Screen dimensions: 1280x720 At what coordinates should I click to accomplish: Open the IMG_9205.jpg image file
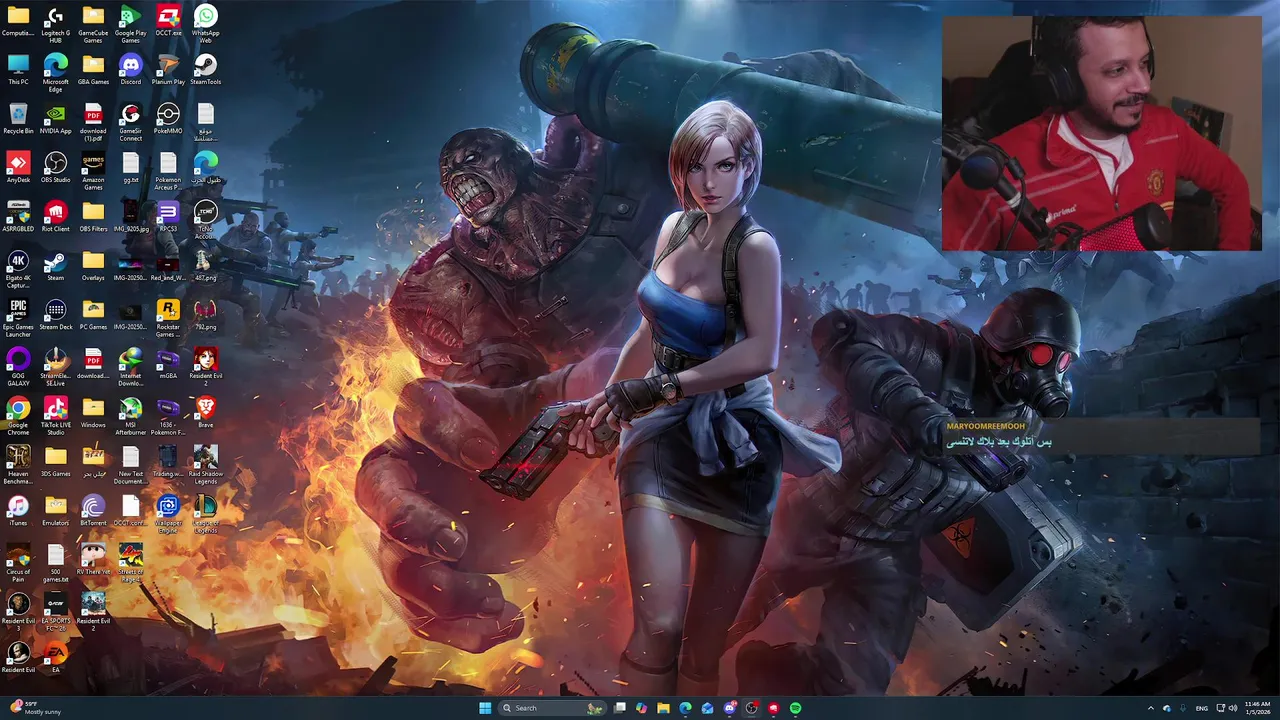point(131,216)
